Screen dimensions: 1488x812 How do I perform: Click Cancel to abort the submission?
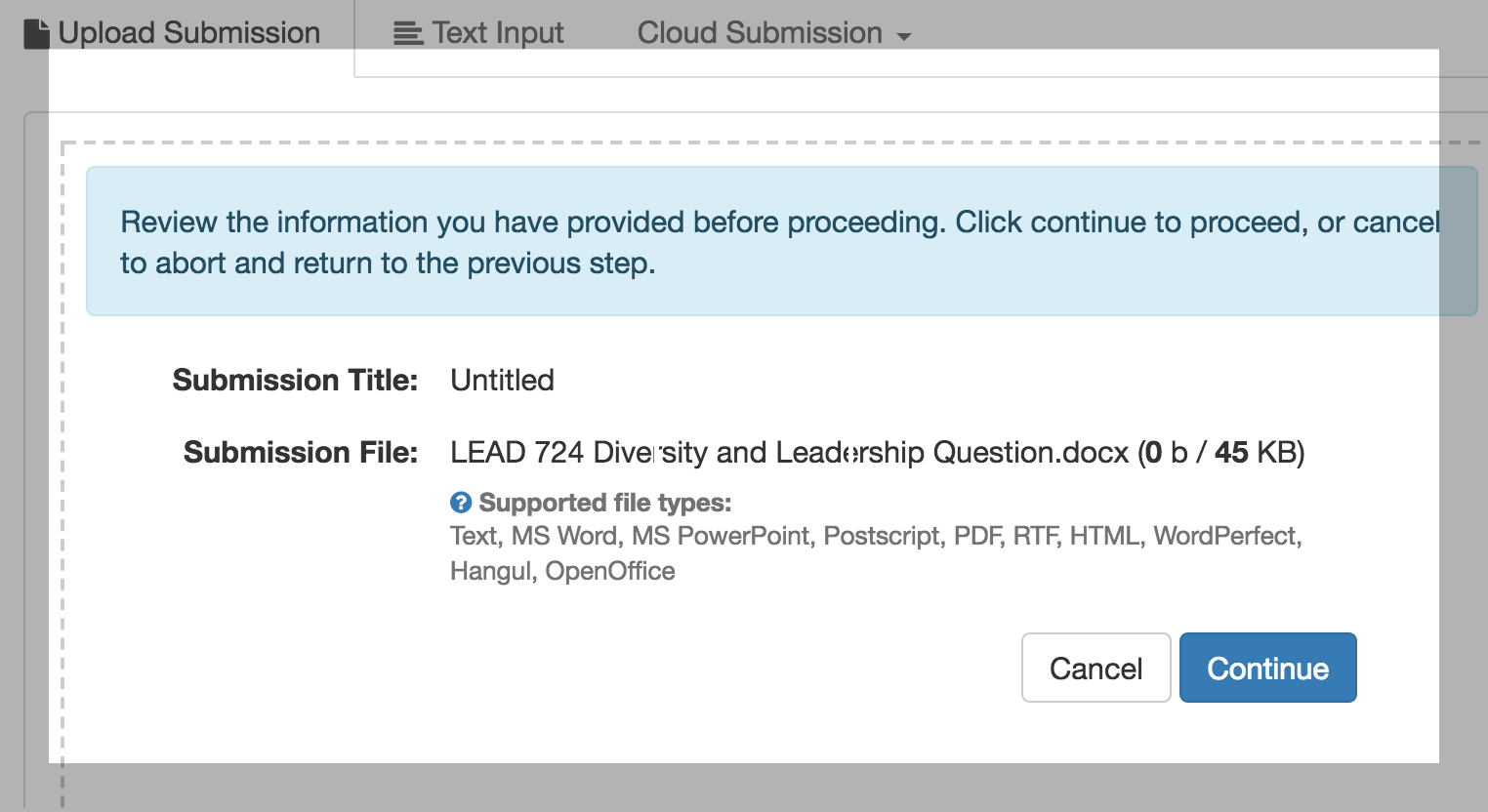tap(1095, 668)
